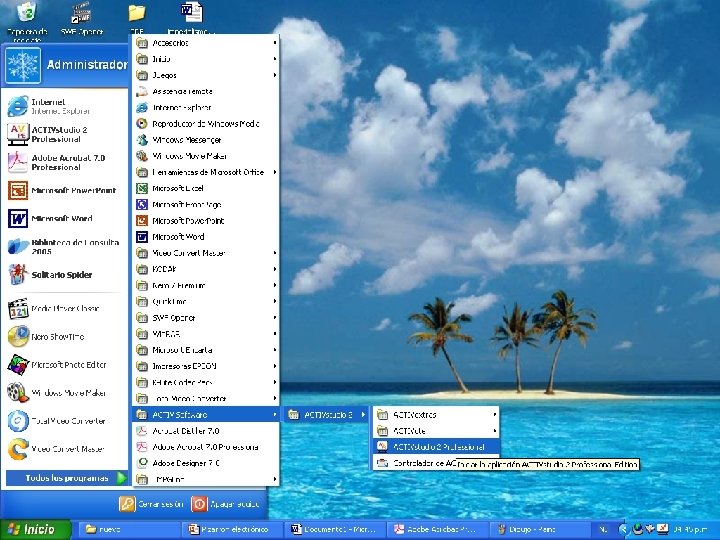Expand the ACTIVextras submenu

pyautogui.click(x=436, y=415)
